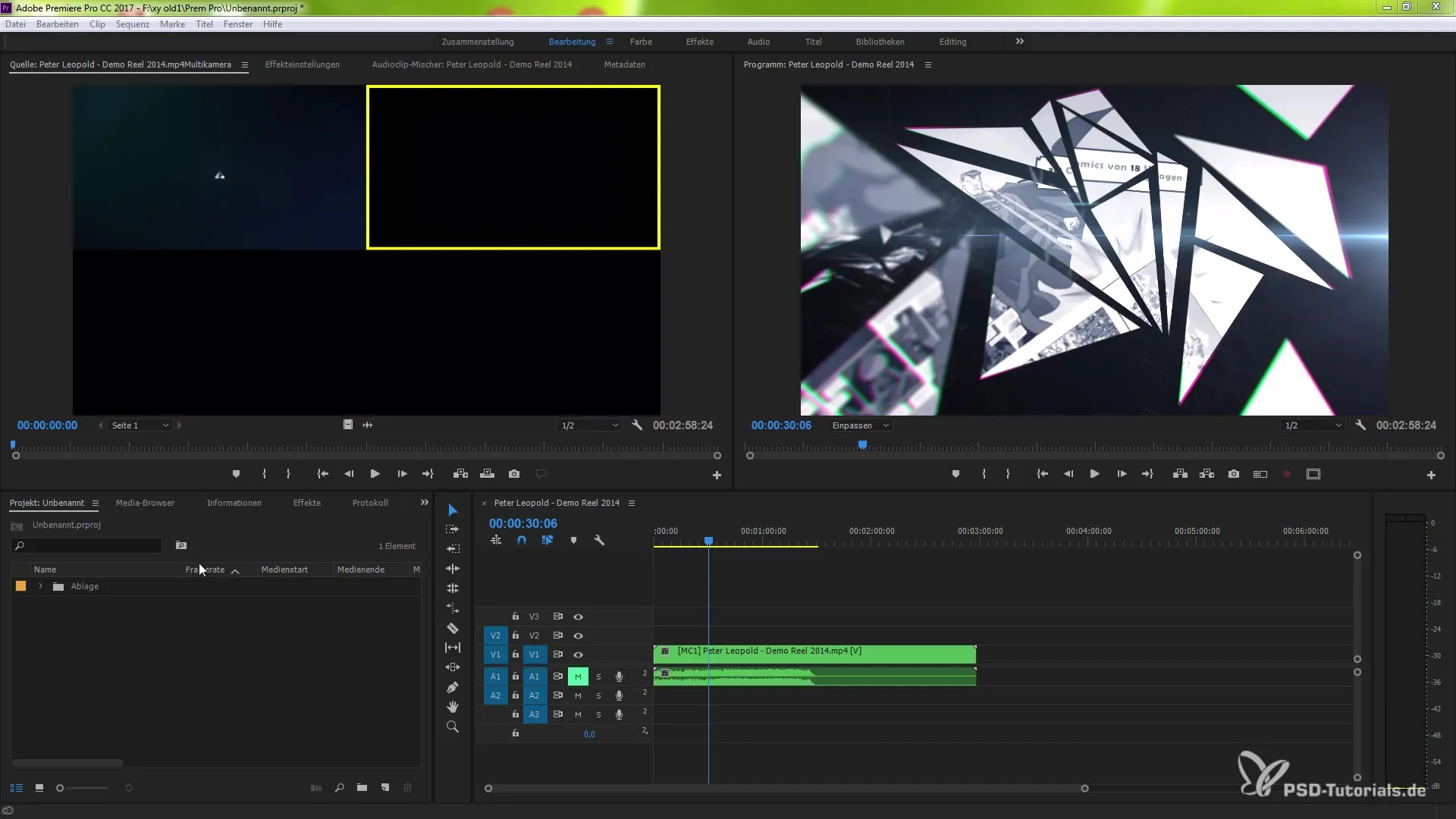The height and width of the screenshot is (819, 1456).
Task: Click Program monitor playhead marker
Action: 862,445
